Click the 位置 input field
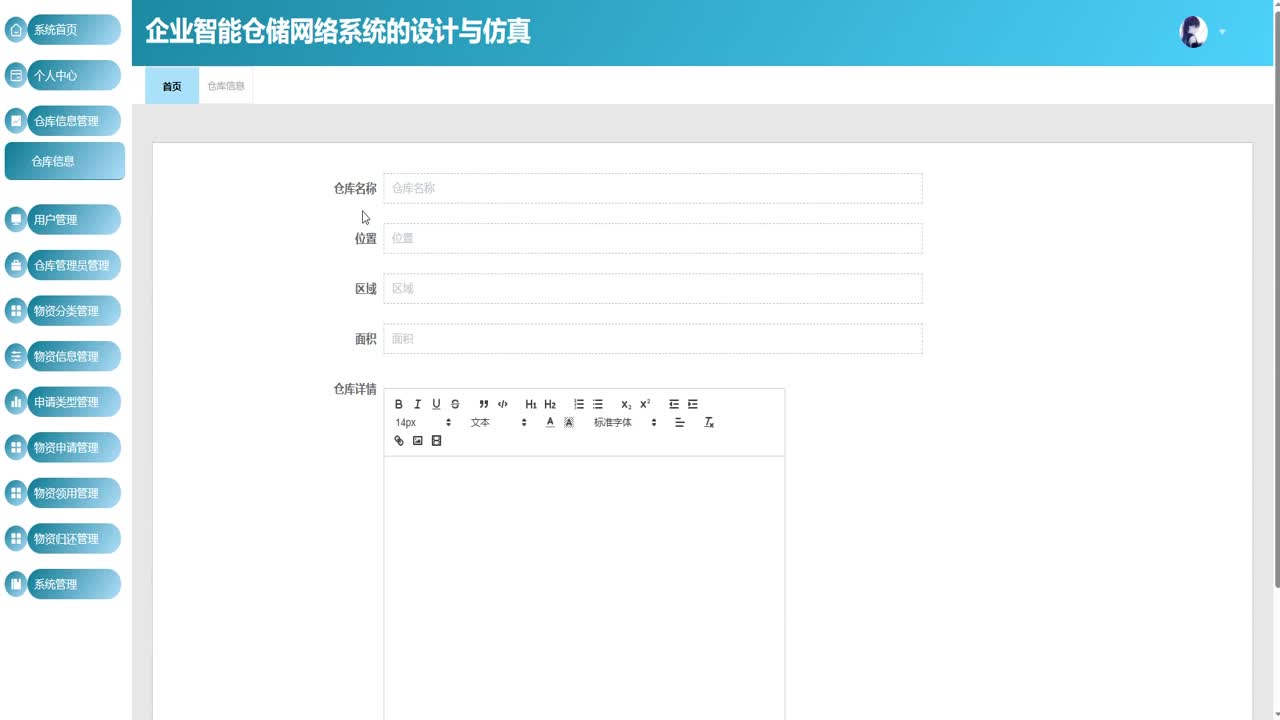This screenshot has height=720, width=1280. 653,238
